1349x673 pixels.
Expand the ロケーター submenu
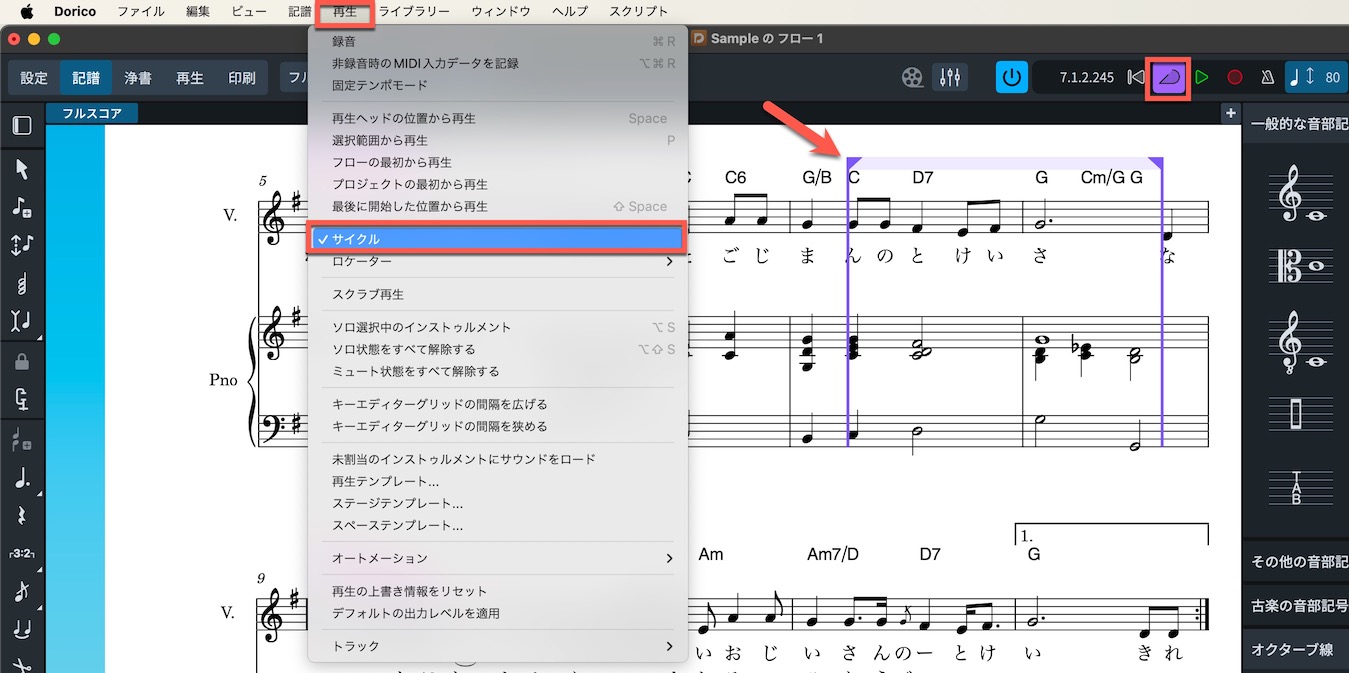[498, 261]
